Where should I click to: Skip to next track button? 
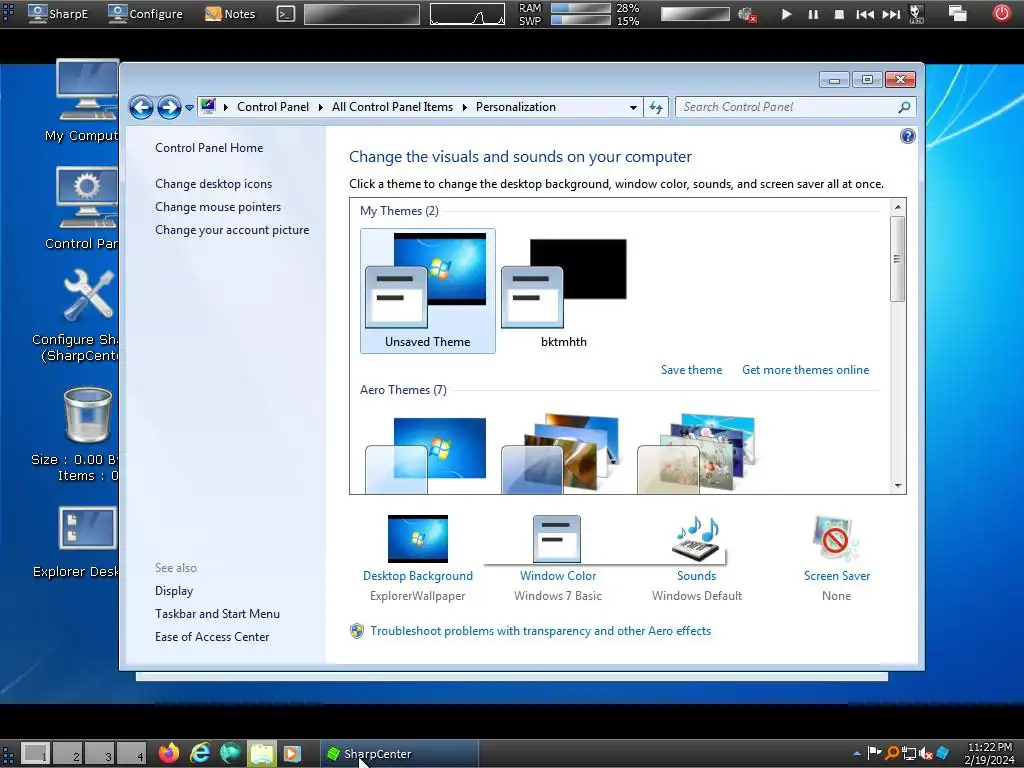click(891, 14)
